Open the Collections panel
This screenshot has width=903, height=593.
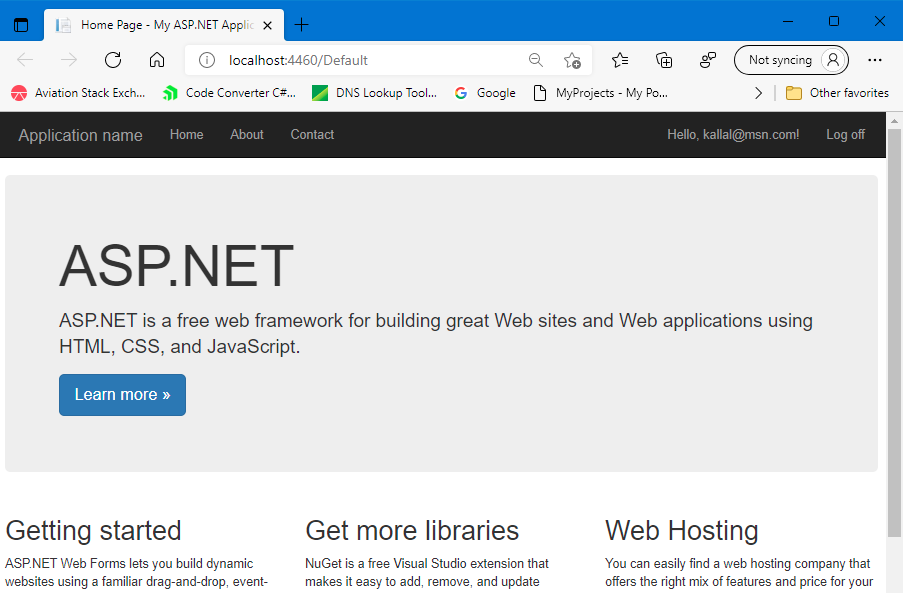click(x=664, y=60)
